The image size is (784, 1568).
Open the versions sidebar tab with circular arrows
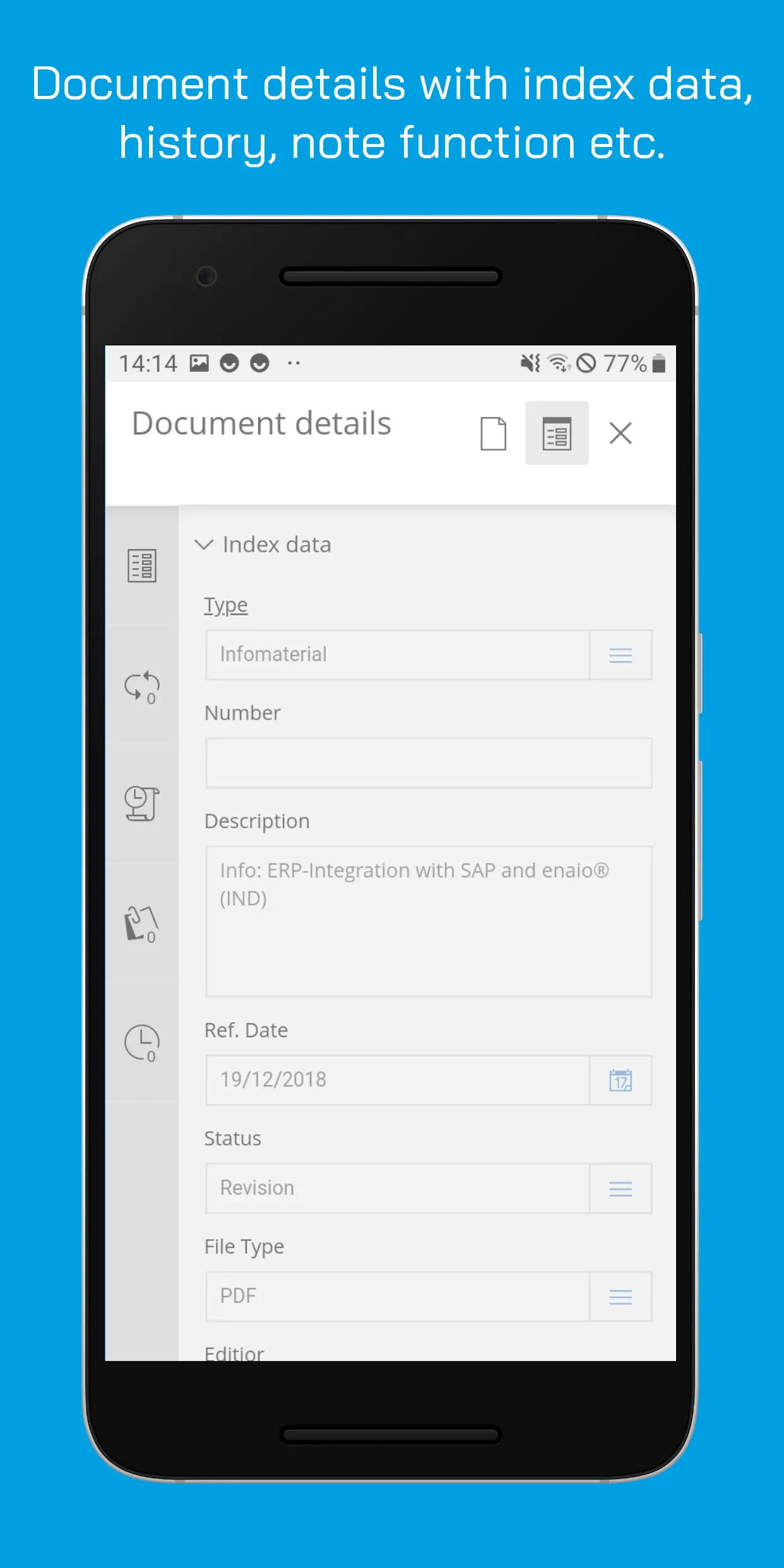tap(142, 686)
